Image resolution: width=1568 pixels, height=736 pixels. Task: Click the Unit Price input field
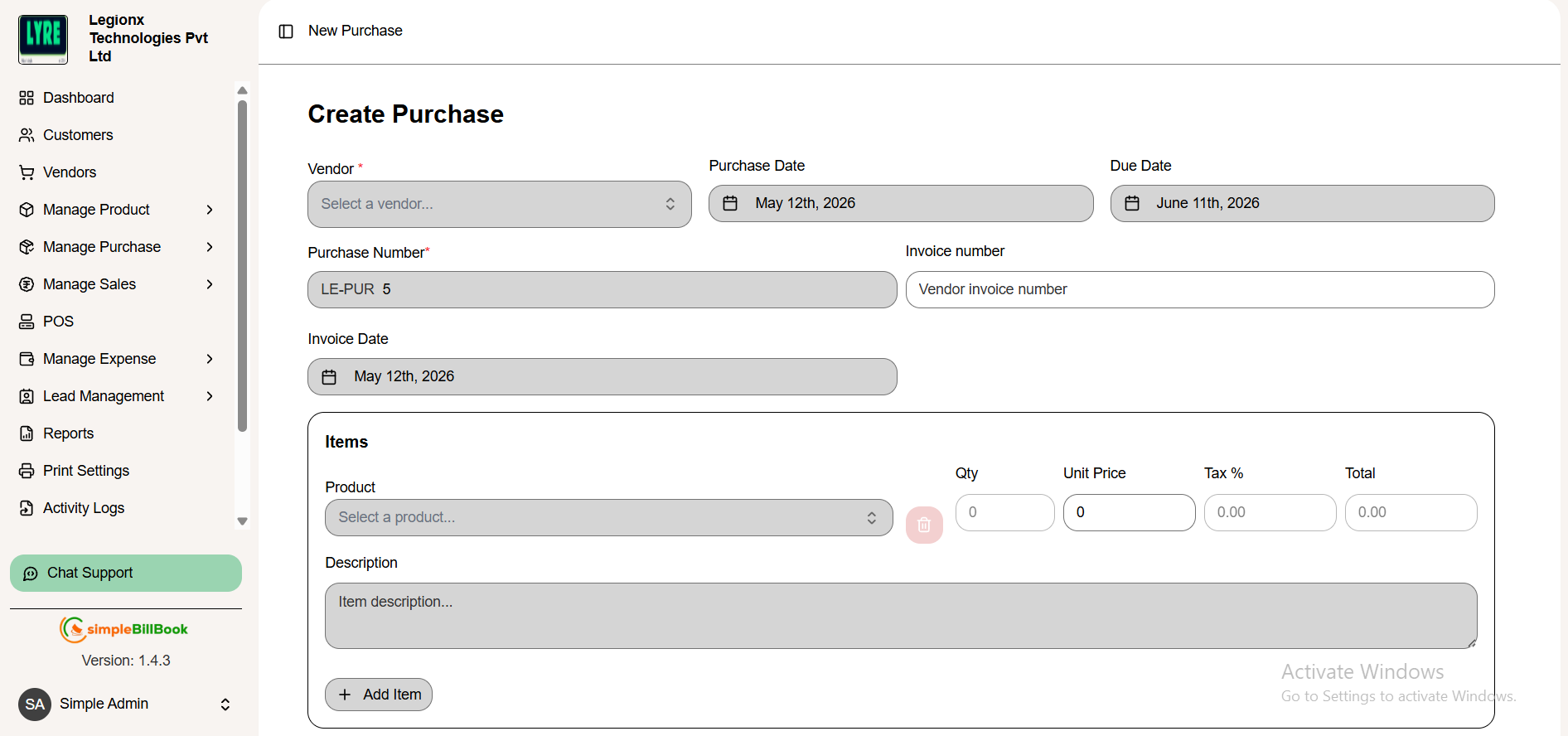click(x=1130, y=513)
